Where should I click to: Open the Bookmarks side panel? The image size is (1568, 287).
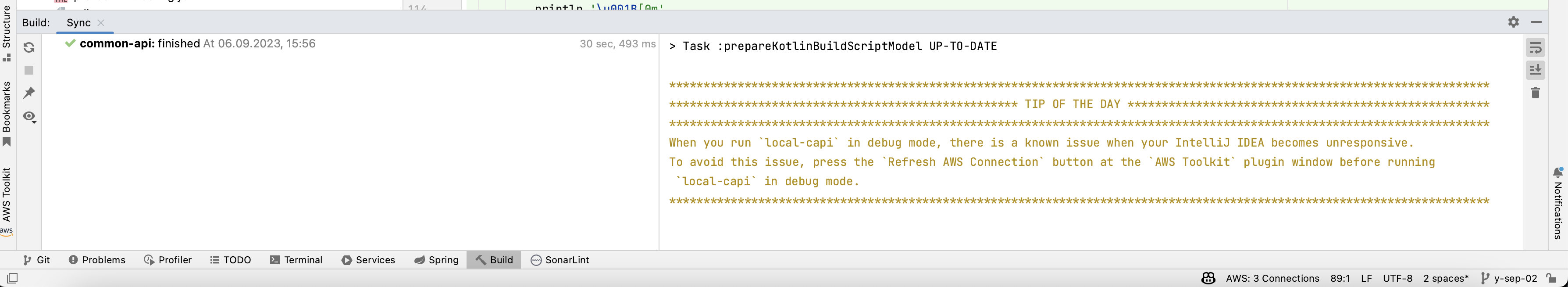tap(7, 114)
